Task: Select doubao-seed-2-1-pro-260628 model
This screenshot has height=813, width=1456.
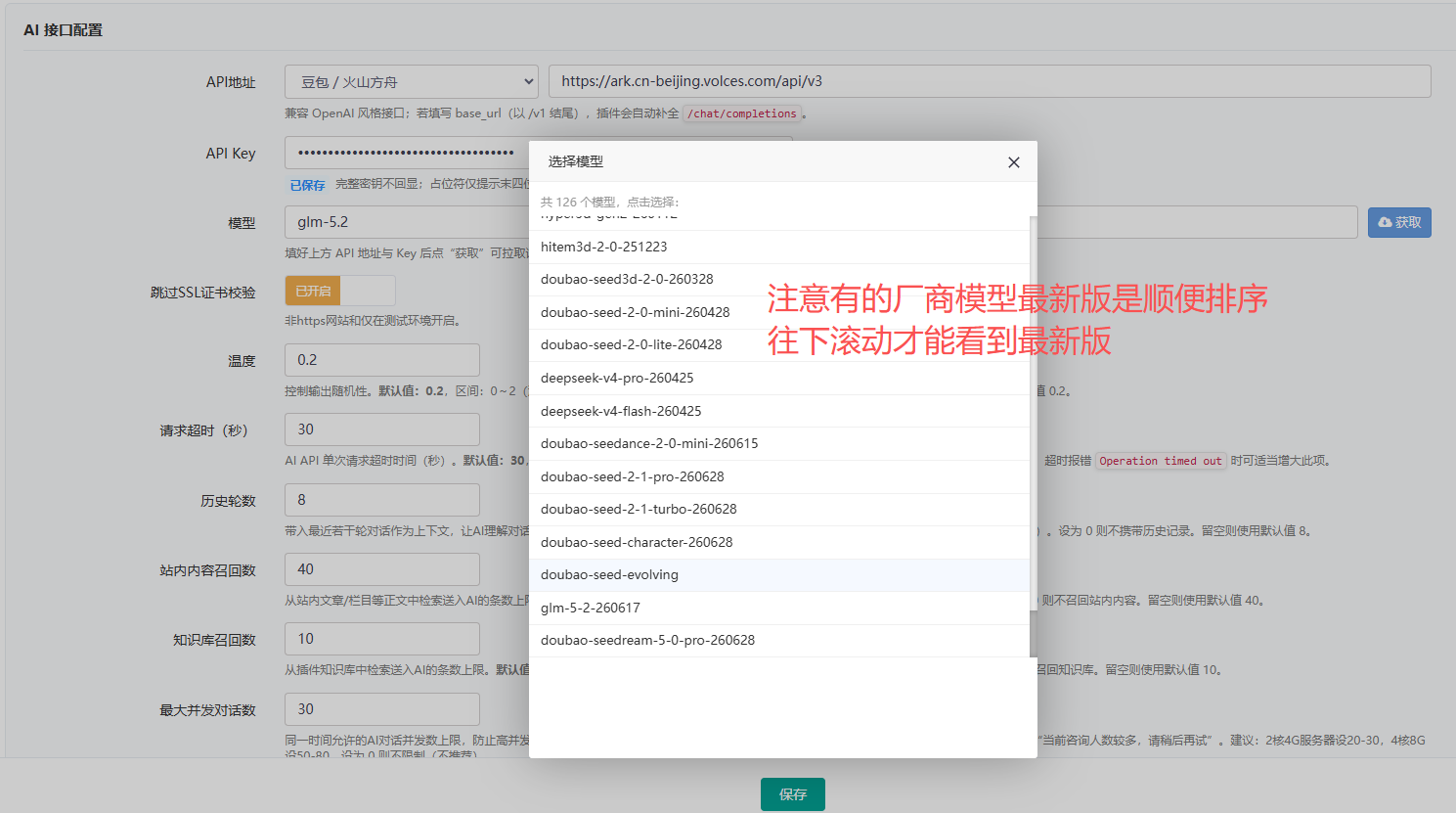Action: click(x=779, y=476)
